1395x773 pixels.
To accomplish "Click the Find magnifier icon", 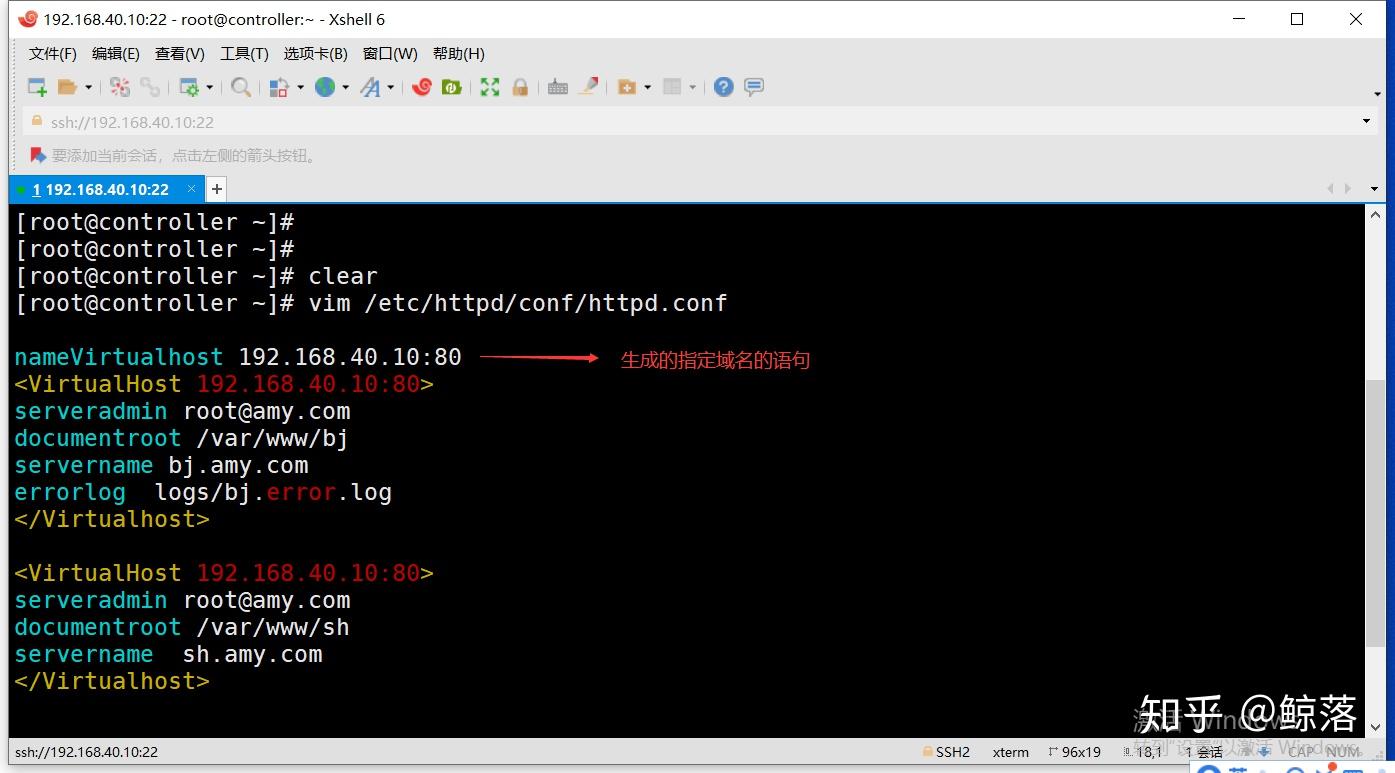I will 241,87.
